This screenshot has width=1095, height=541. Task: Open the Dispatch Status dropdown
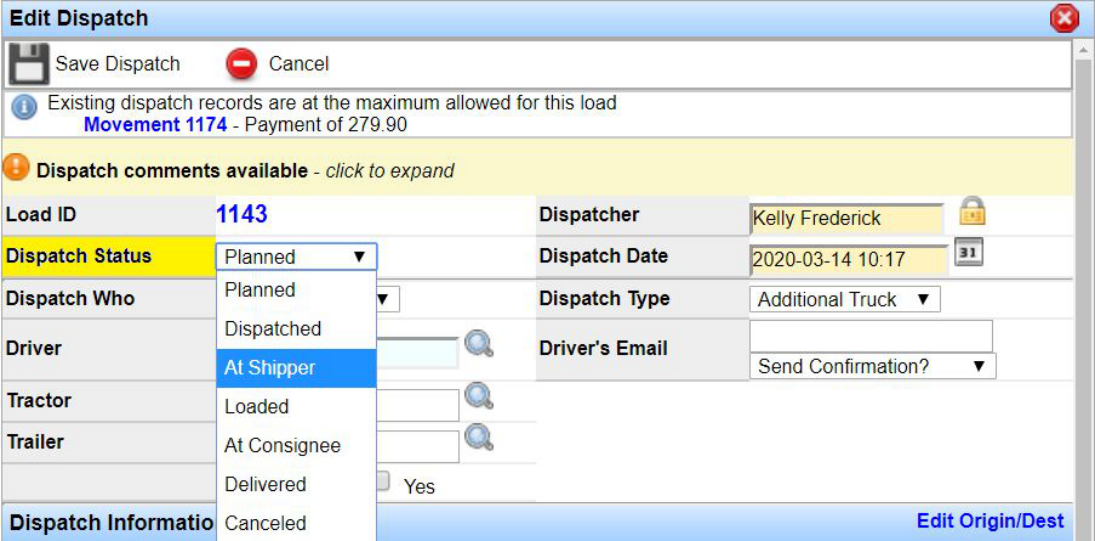tap(296, 256)
